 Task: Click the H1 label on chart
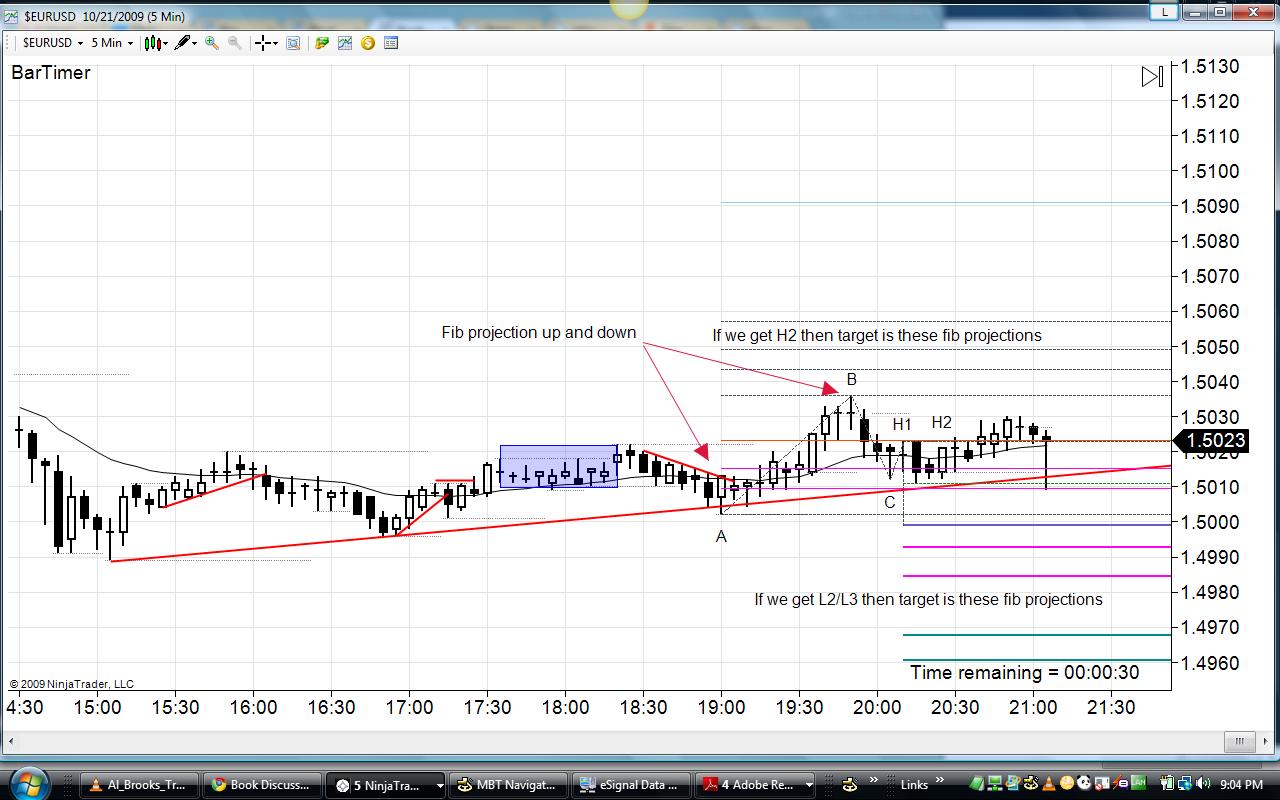(x=902, y=424)
